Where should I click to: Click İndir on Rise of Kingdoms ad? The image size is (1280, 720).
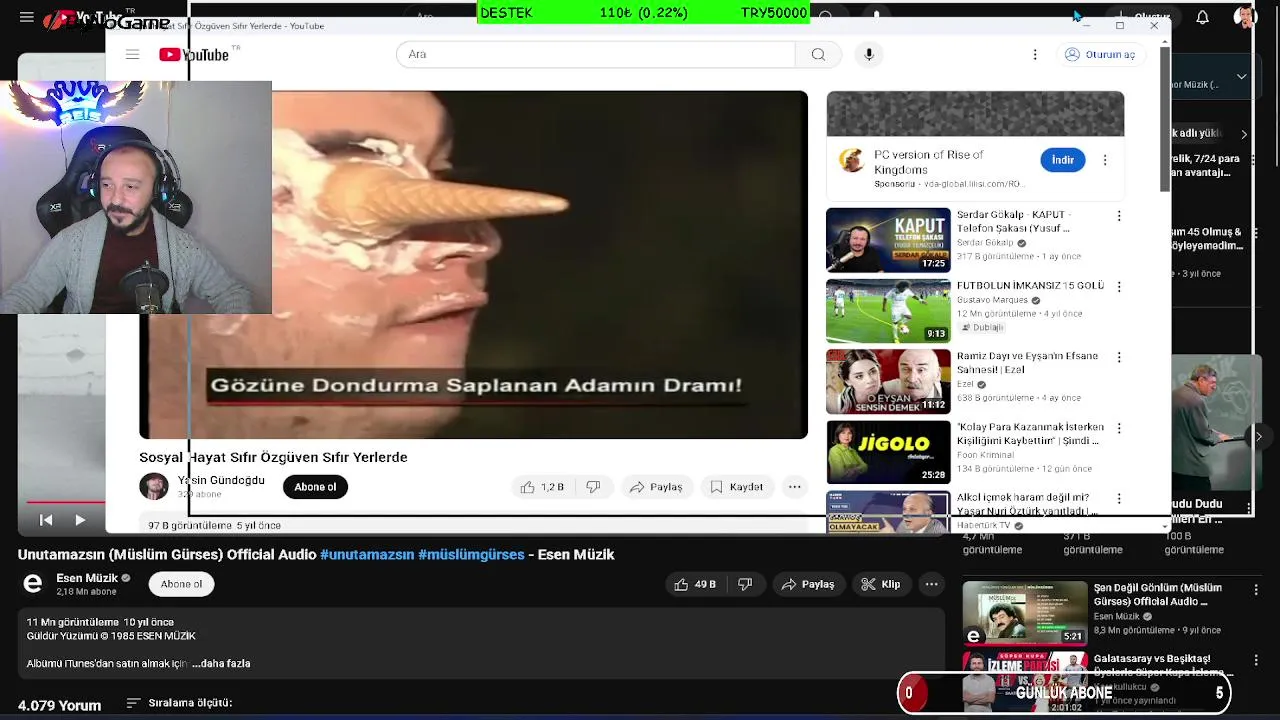(x=1062, y=160)
